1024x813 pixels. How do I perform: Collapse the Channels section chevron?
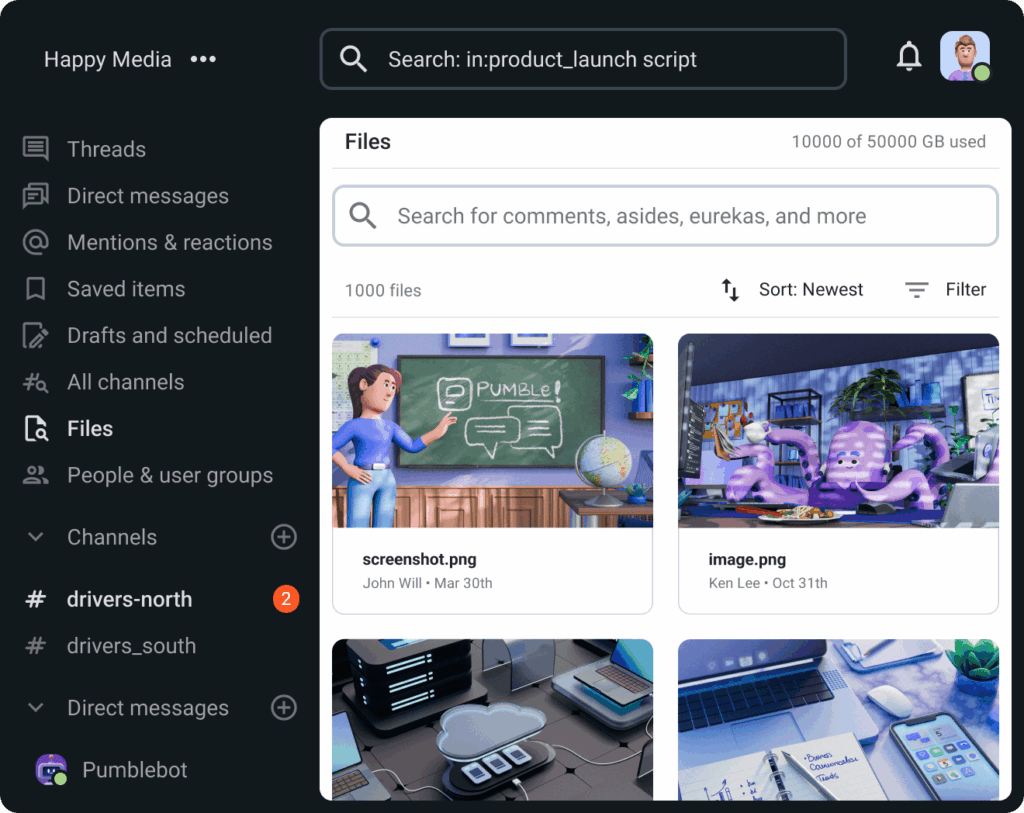[x=36, y=537]
